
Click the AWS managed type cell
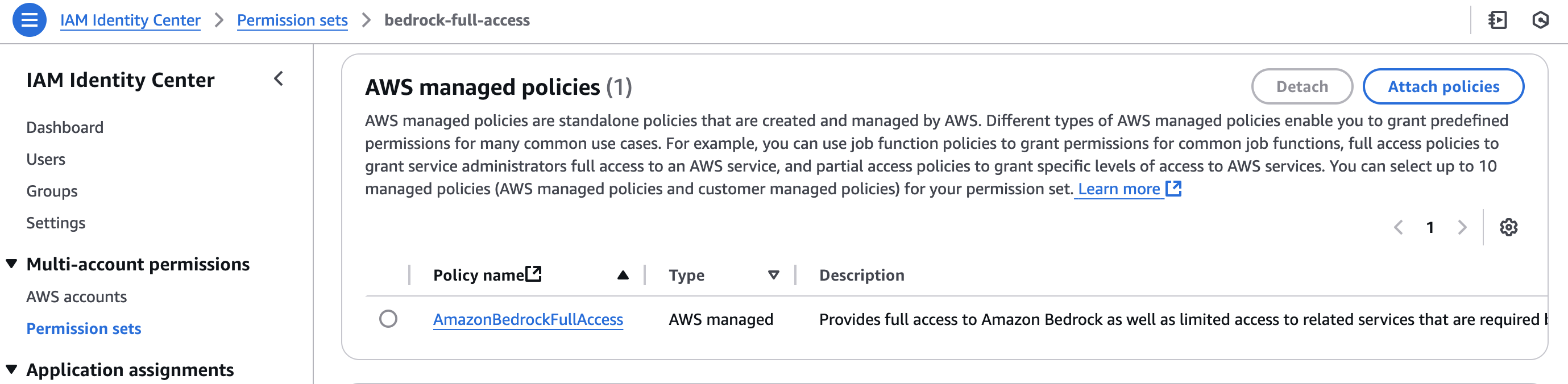721,319
